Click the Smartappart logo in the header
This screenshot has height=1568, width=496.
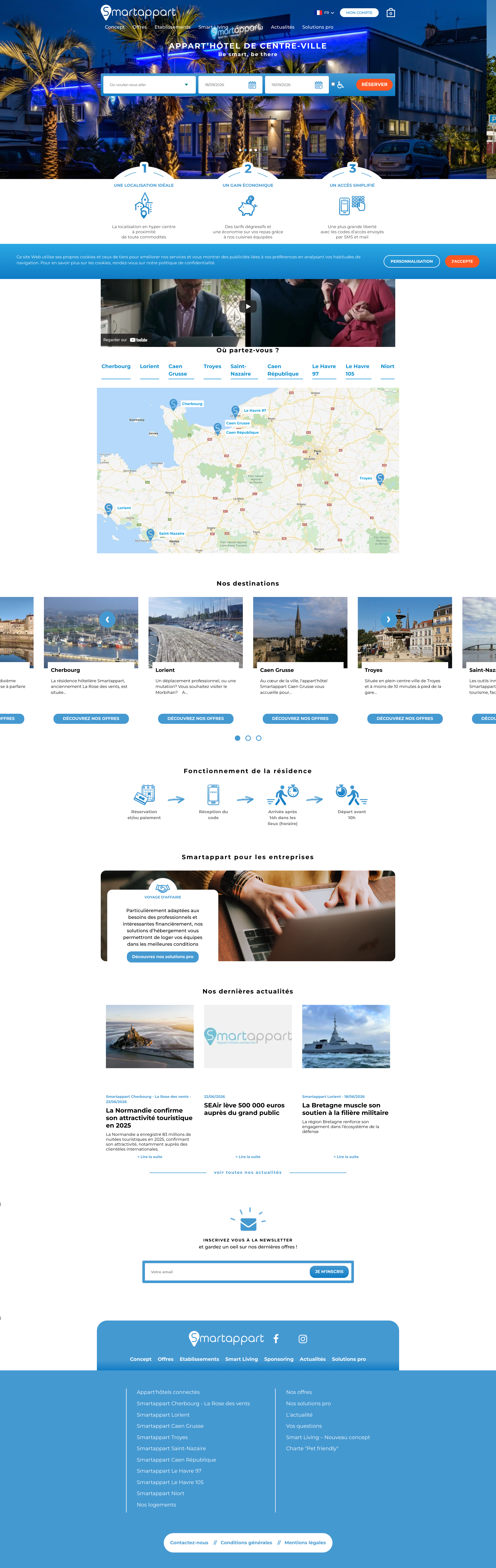[x=138, y=12]
